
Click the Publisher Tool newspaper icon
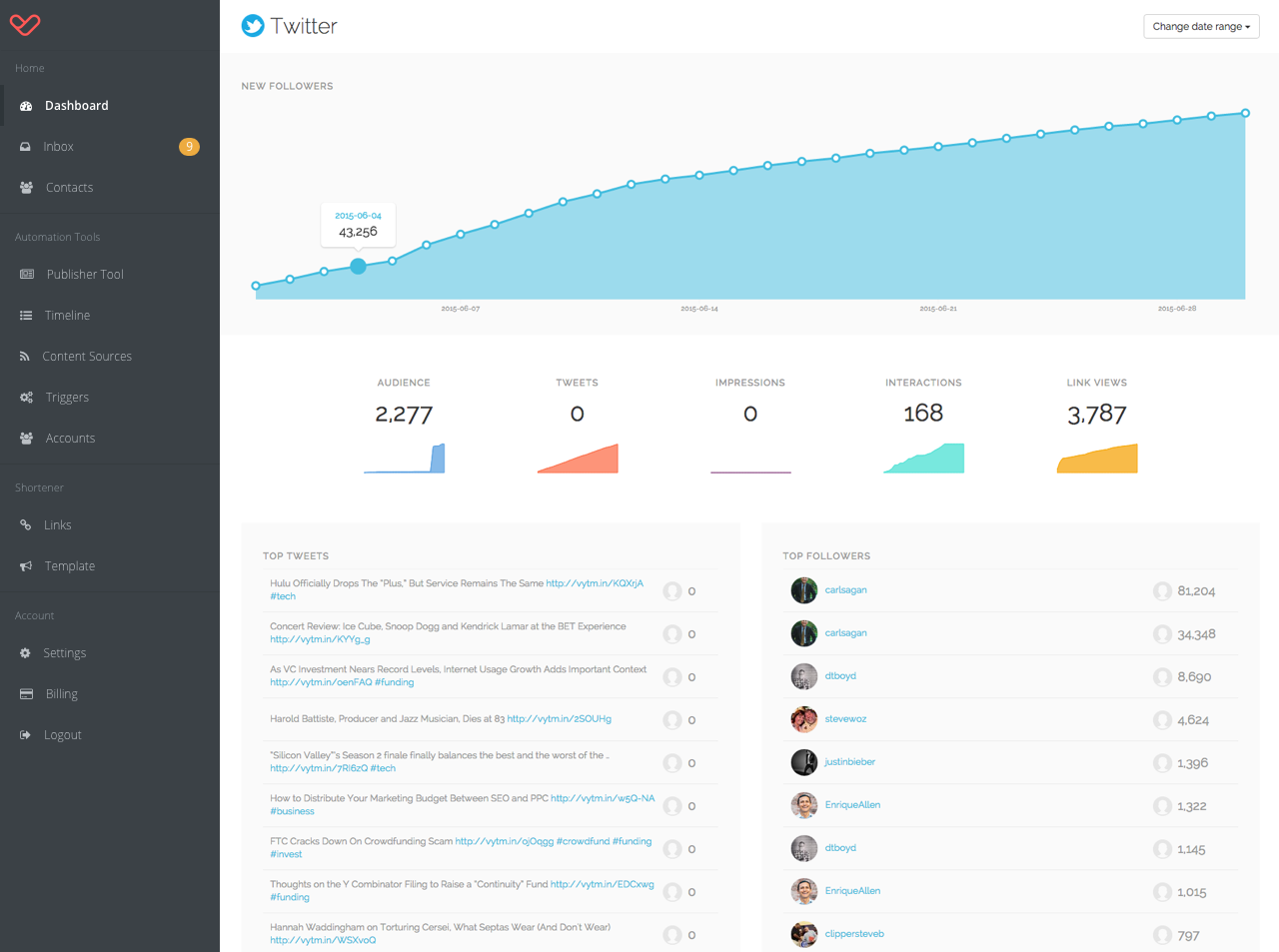point(27,275)
